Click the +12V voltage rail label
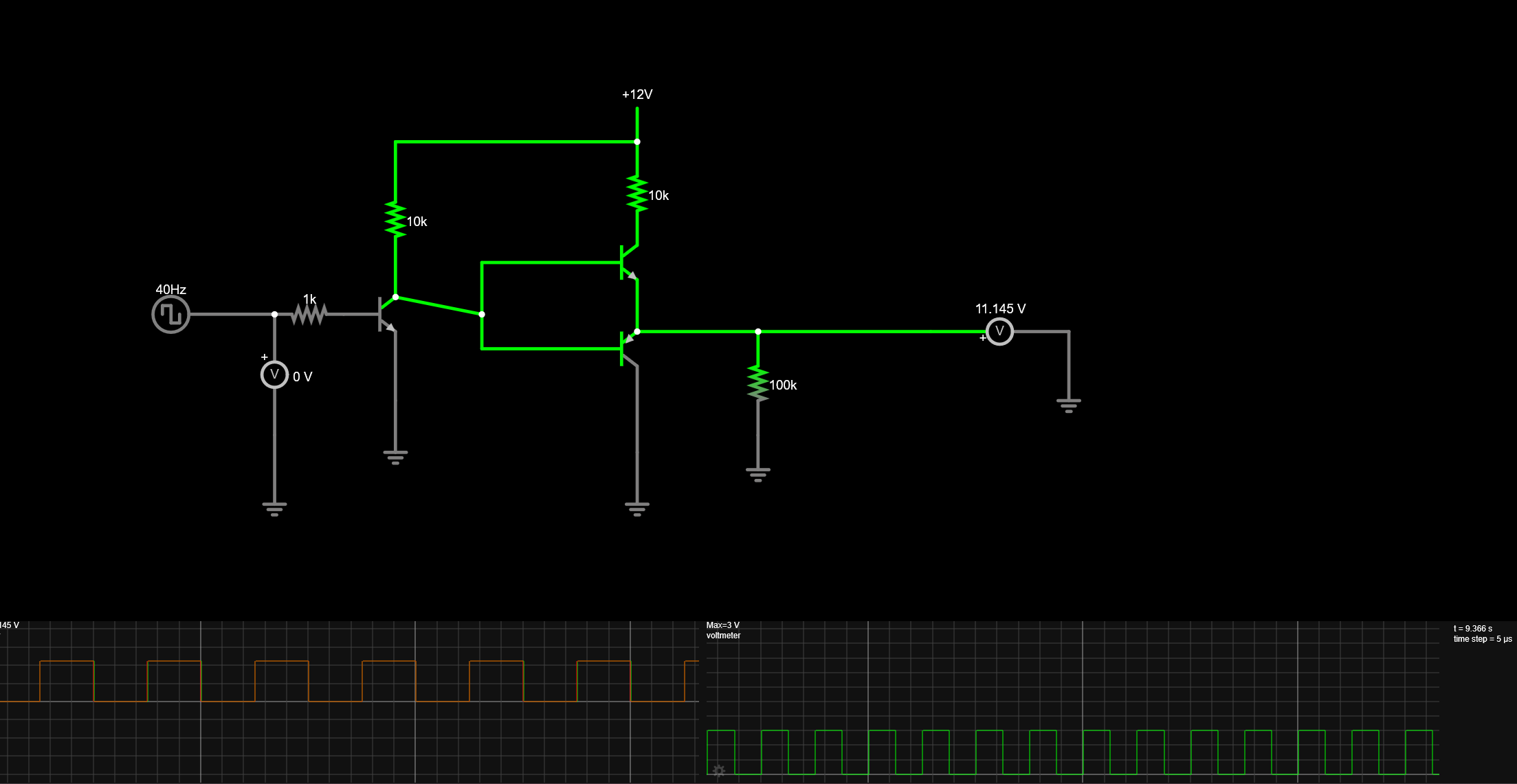 (x=637, y=95)
